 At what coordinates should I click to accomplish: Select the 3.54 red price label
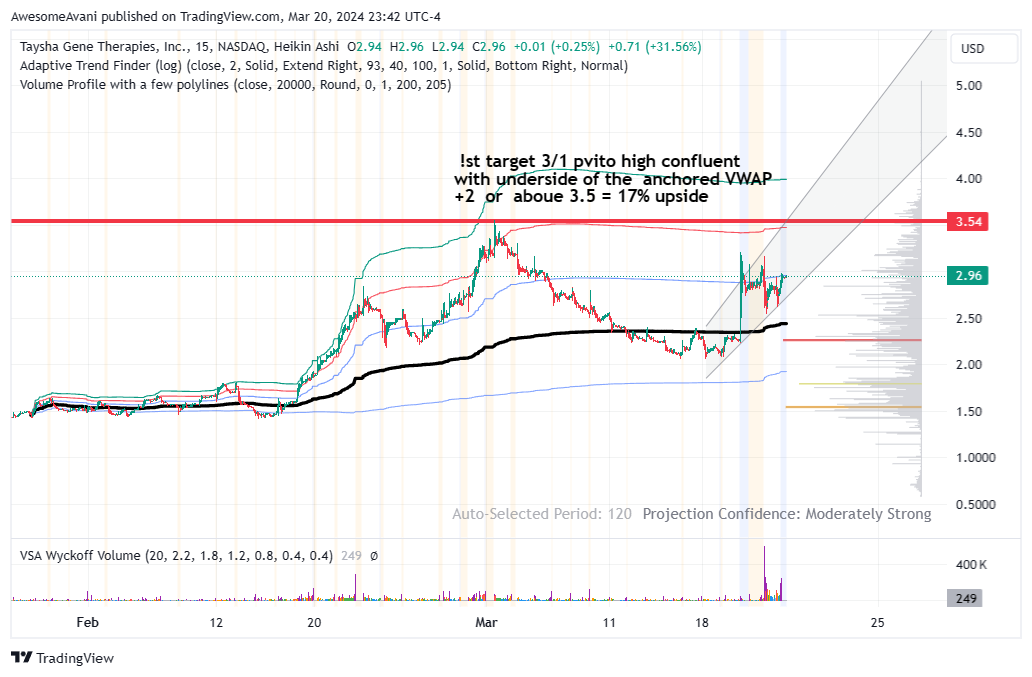[968, 222]
